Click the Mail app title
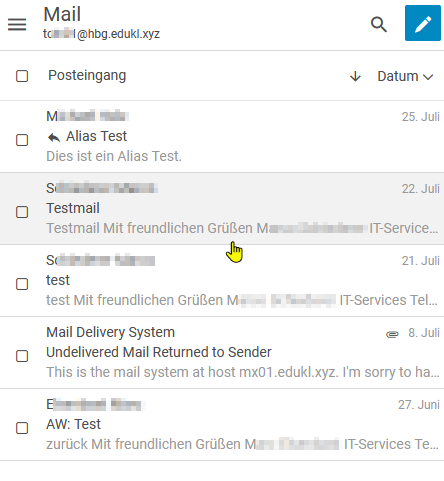Viewport: 444px width, 481px height. [62, 14]
